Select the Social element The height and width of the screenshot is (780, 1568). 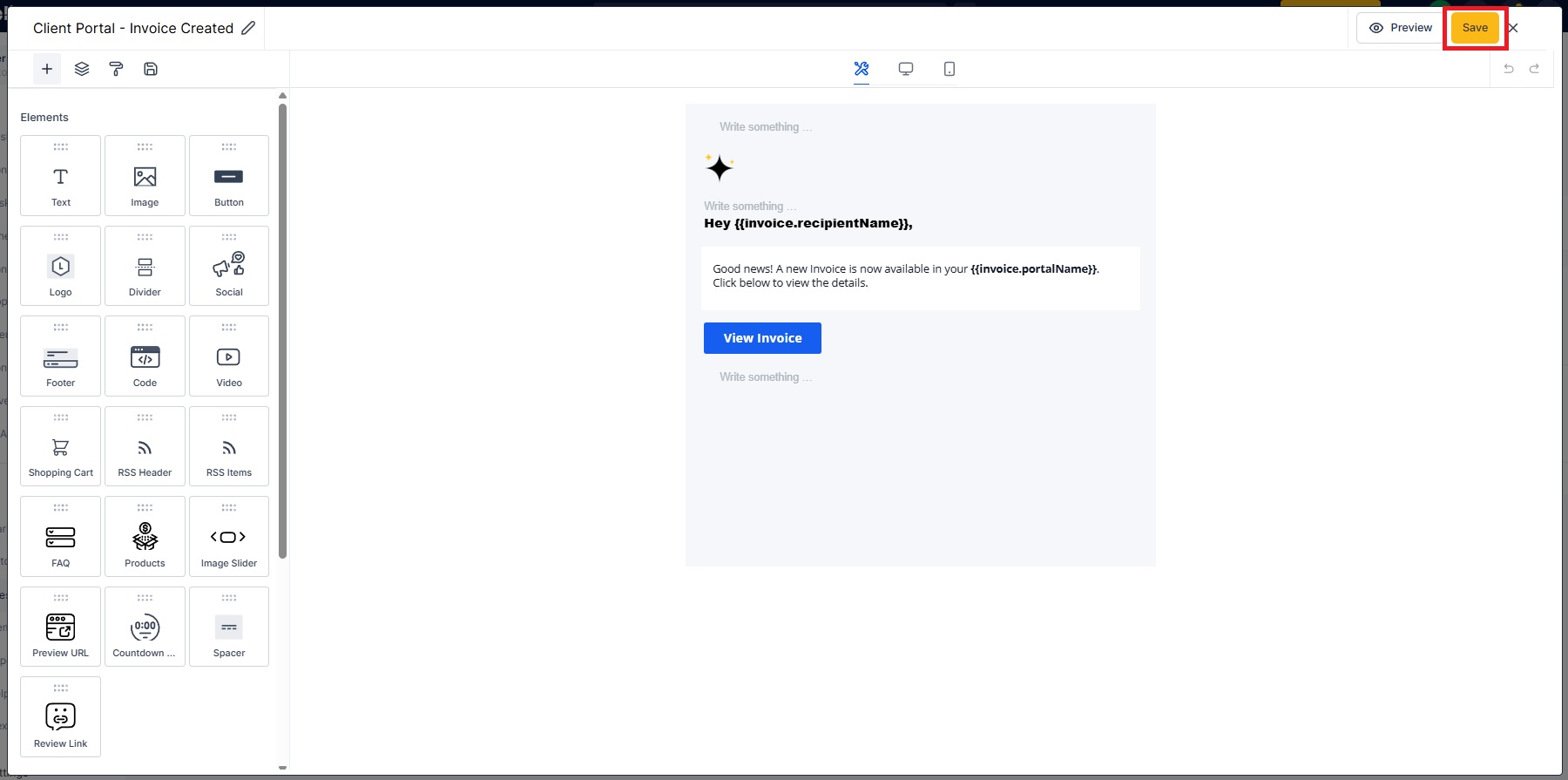click(229, 266)
